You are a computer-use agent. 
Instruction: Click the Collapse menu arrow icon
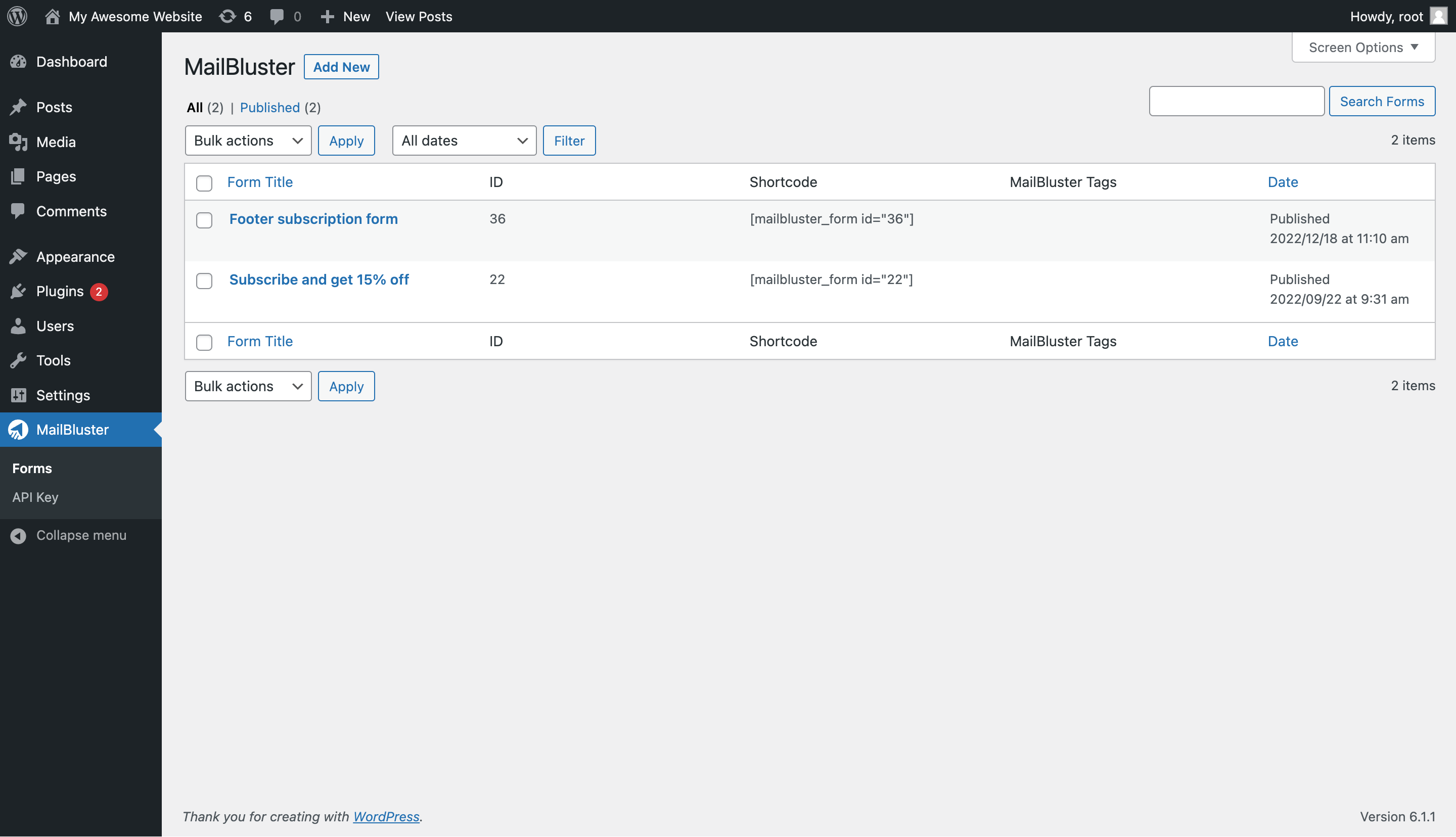(18, 535)
